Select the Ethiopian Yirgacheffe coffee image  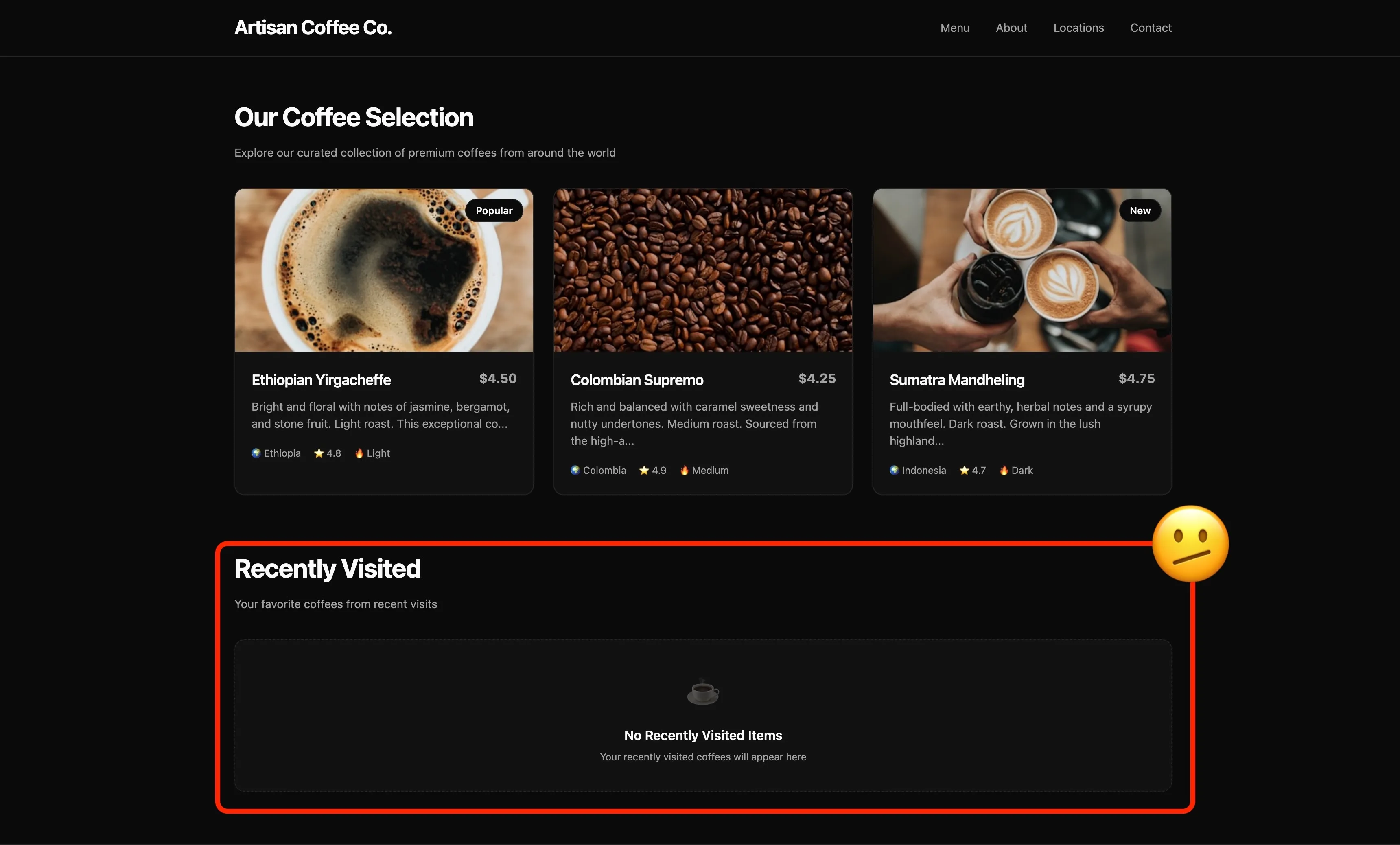click(383, 271)
